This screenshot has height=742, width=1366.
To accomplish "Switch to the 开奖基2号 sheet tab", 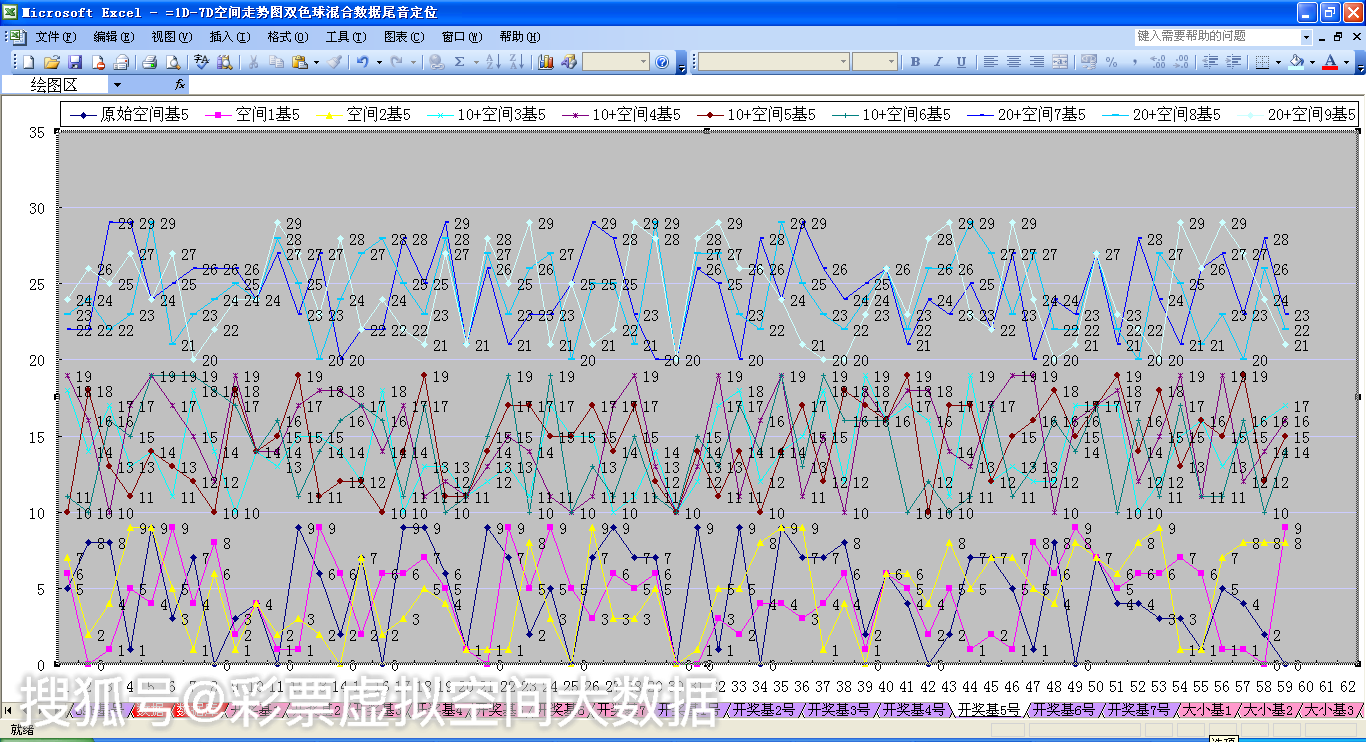I will coord(763,710).
